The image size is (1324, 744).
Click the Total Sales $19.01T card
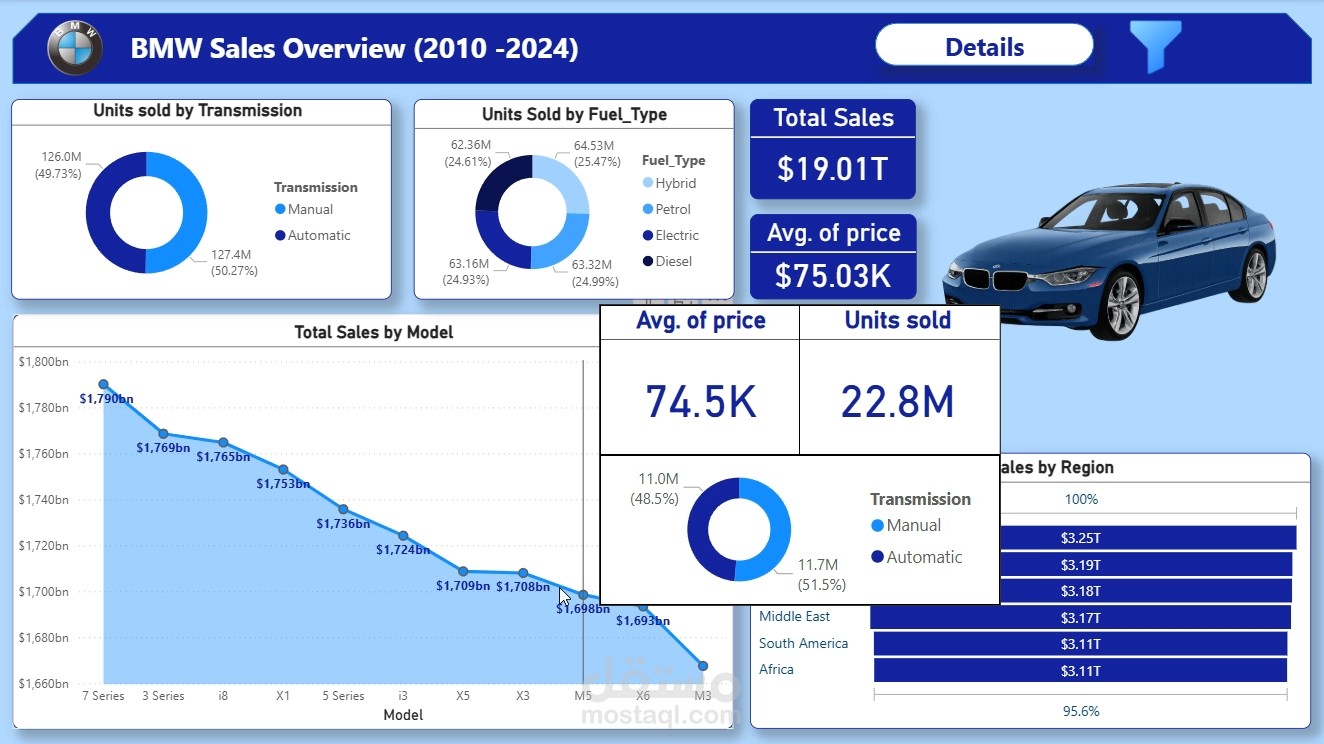(833, 149)
